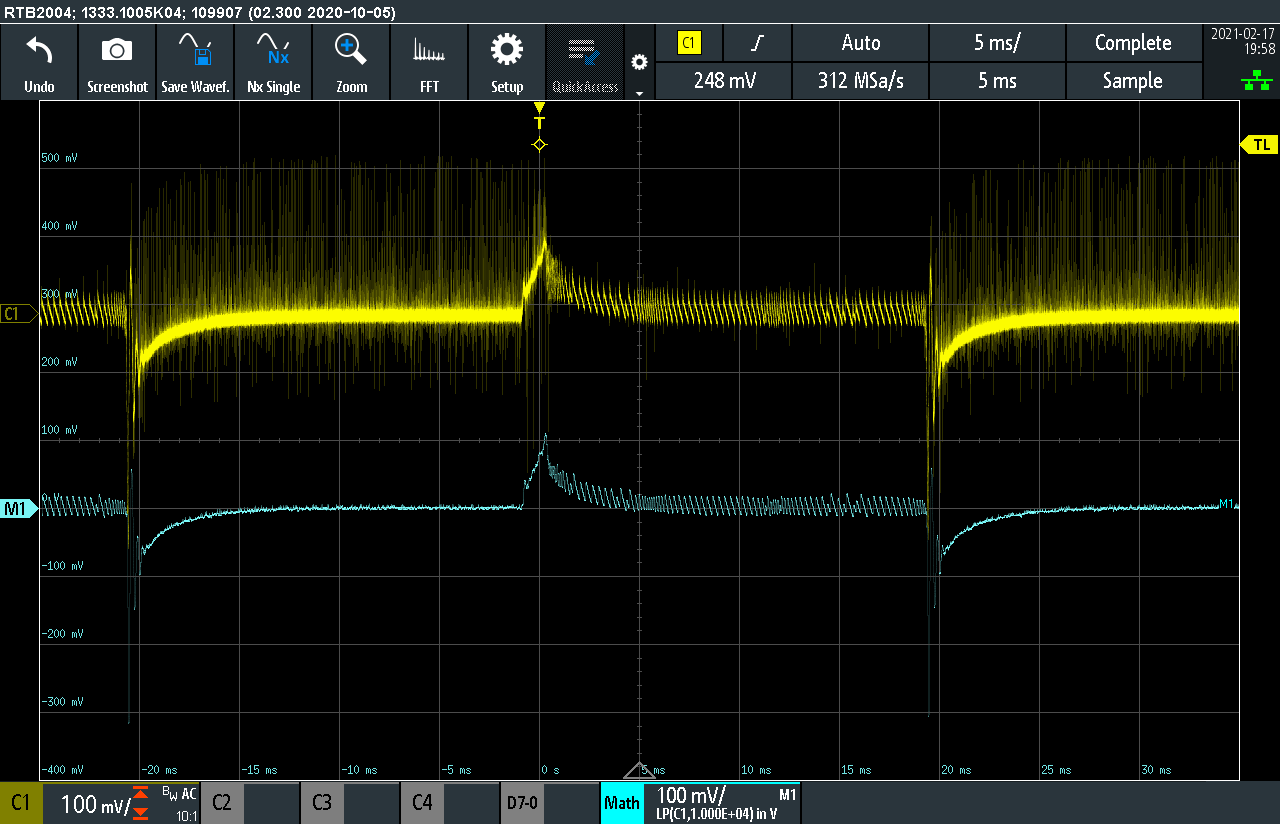The height and width of the screenshot is (824, 1280).
Task: Select the TL trigger level marker
Action: point(1259,145)
